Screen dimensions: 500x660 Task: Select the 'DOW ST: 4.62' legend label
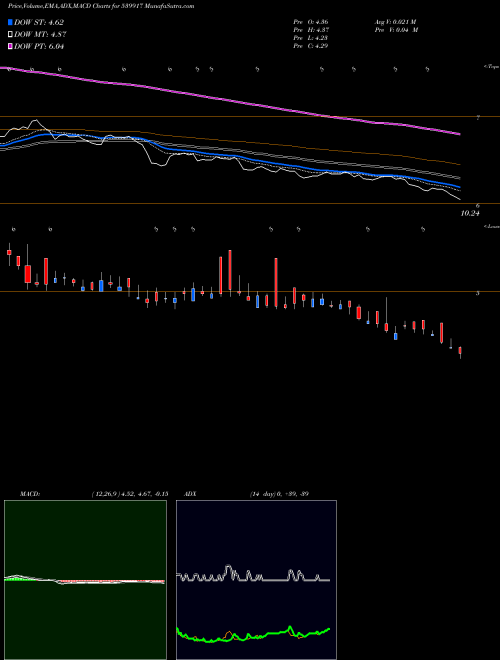click(39, 22)
